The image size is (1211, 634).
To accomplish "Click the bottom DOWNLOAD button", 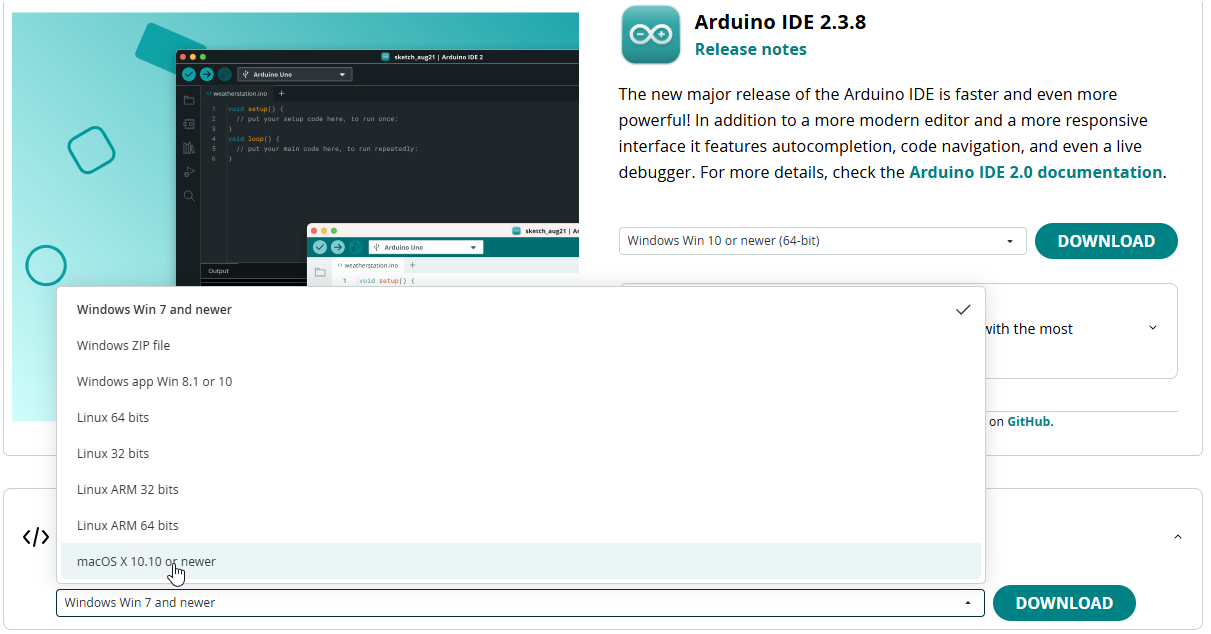I will tap(1064, 603).
